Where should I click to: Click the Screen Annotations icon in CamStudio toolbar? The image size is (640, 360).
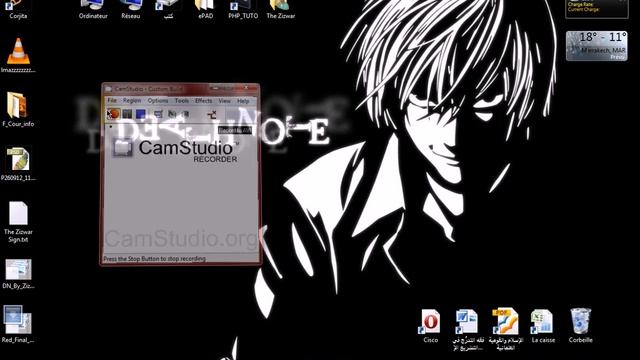[x=172, y=114]
